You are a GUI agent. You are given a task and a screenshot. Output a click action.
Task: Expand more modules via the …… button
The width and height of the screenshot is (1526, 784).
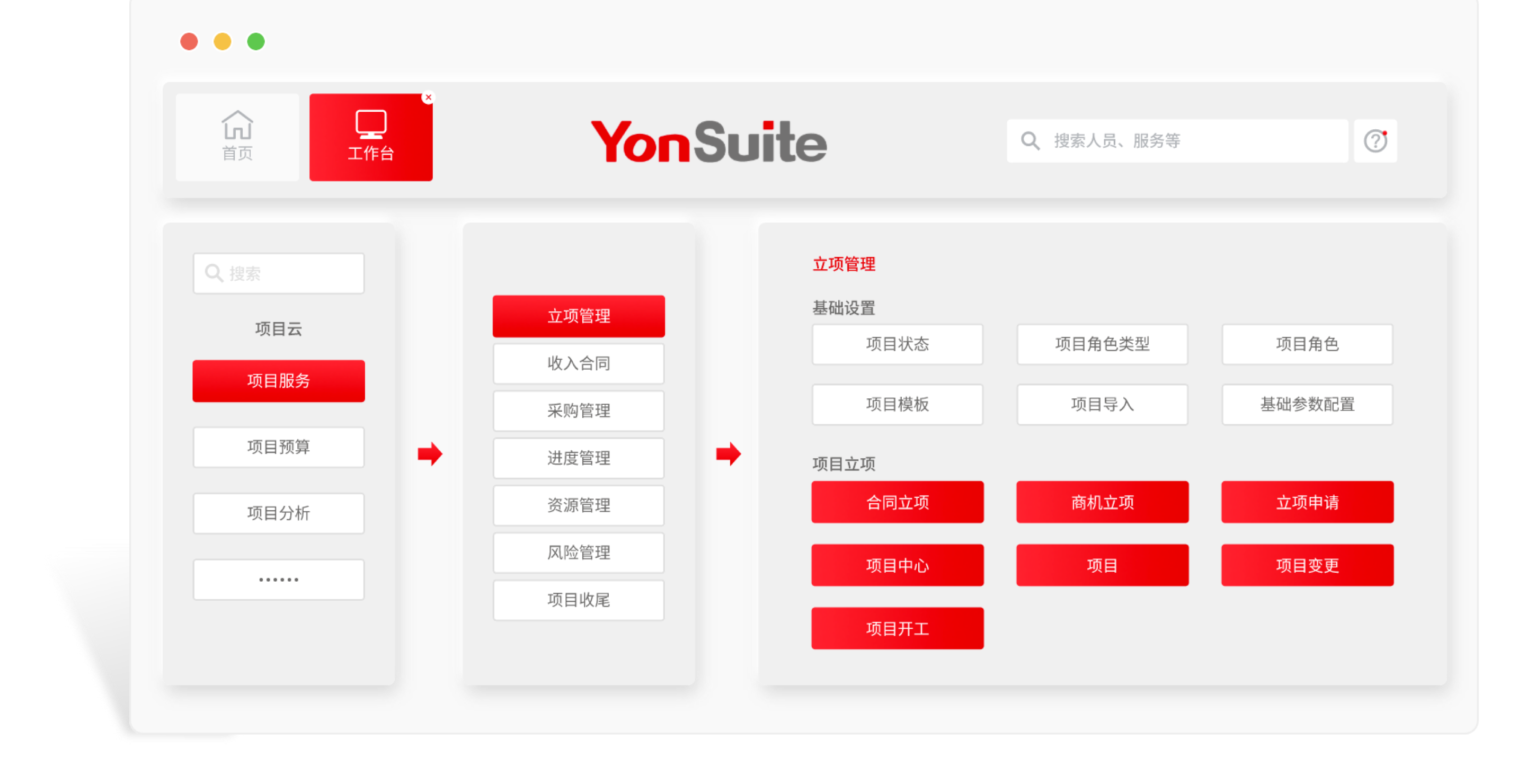(x=278, y=579)
